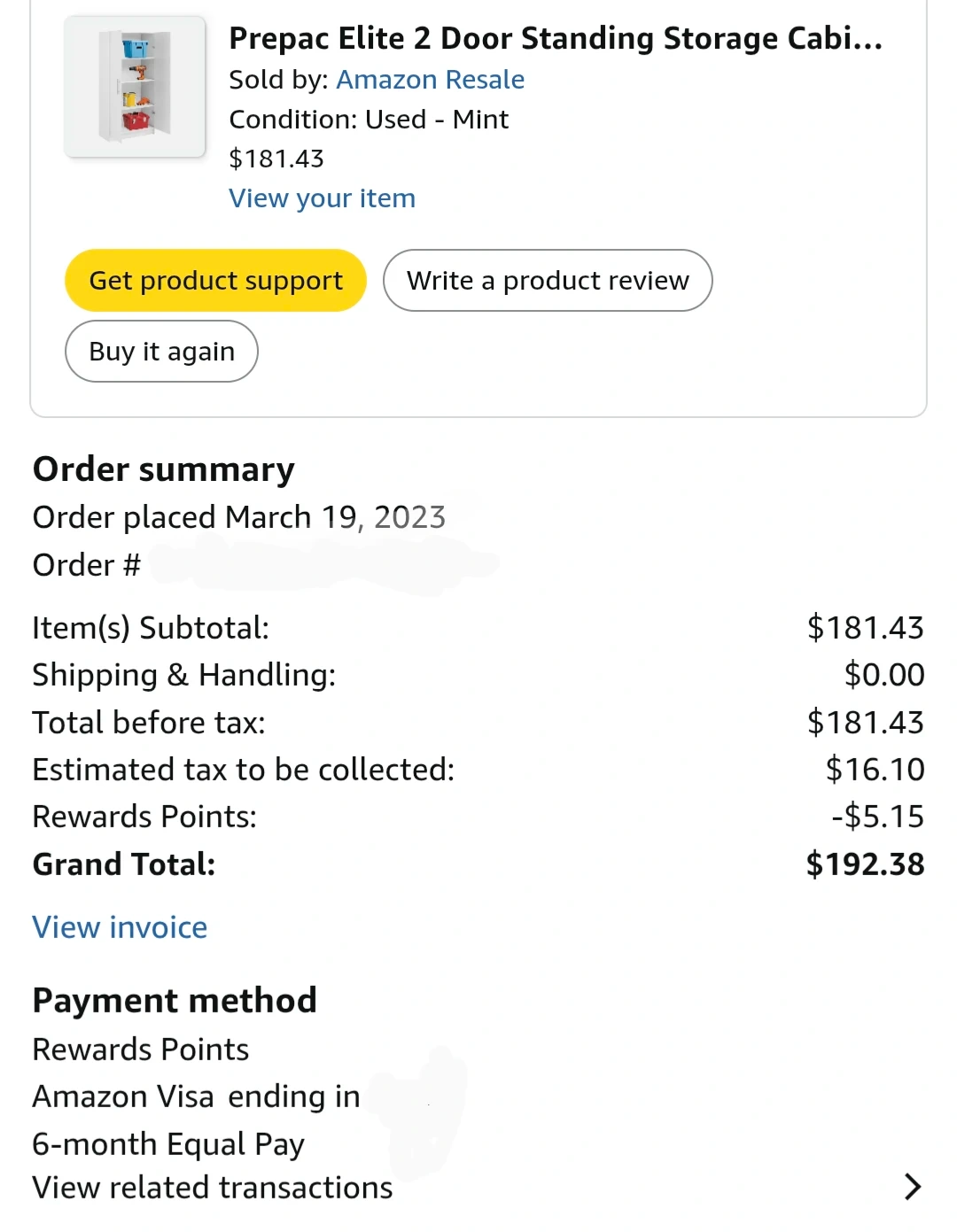Tap the View related transactions row
Viewport: 957px width, 1232px height.
pos(213,1188)
